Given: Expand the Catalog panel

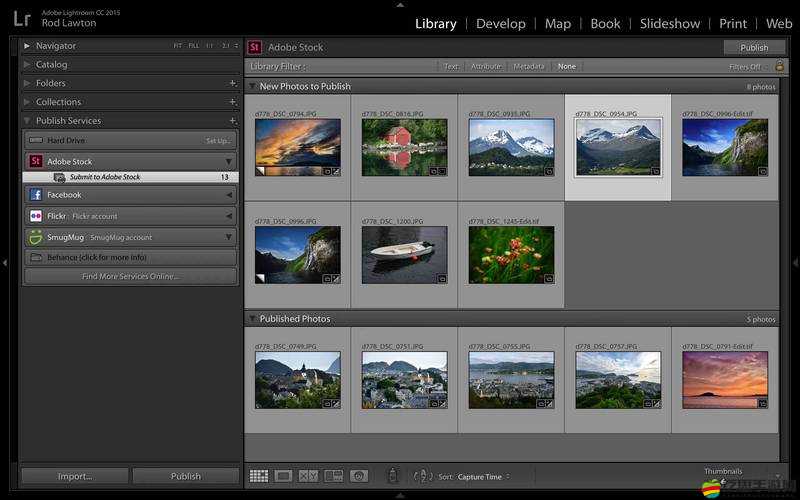Looking at the screenshot, I should pyautogui.click(x=27, y=65).
